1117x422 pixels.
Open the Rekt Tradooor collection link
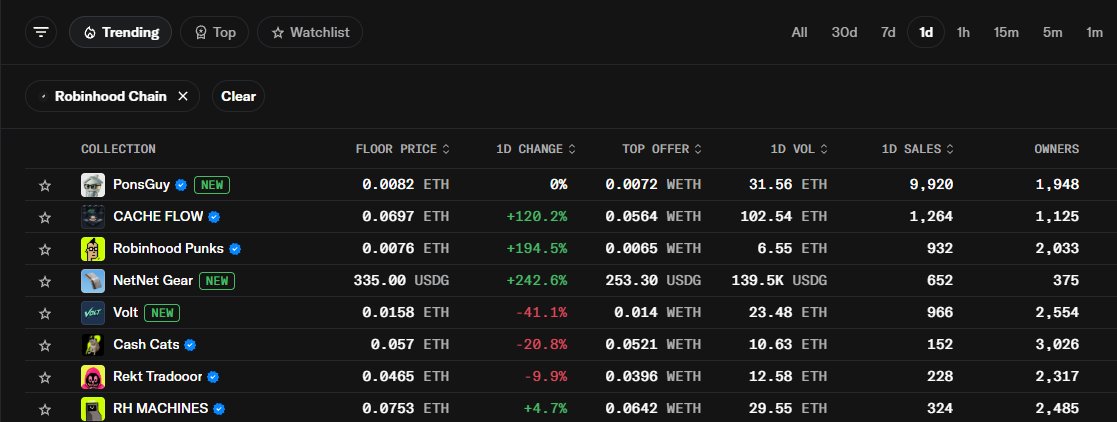(157, 376)
